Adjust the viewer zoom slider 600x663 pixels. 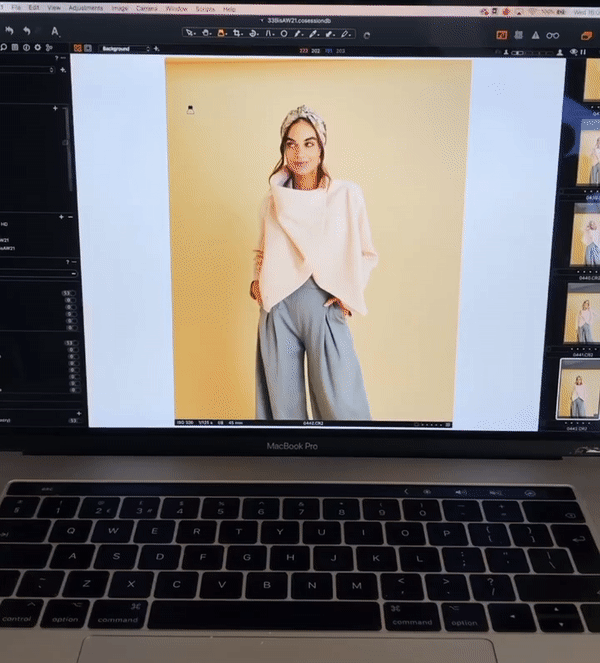532,52
